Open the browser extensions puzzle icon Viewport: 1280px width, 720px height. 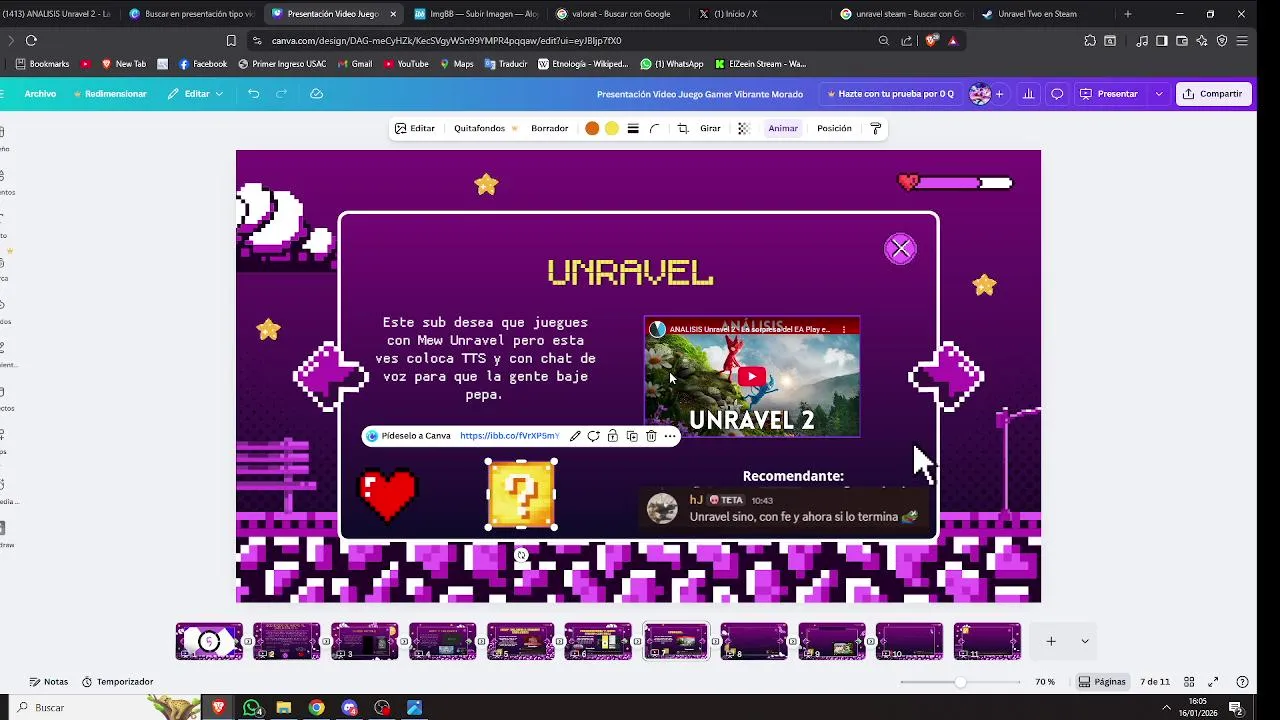(1090, 41)
